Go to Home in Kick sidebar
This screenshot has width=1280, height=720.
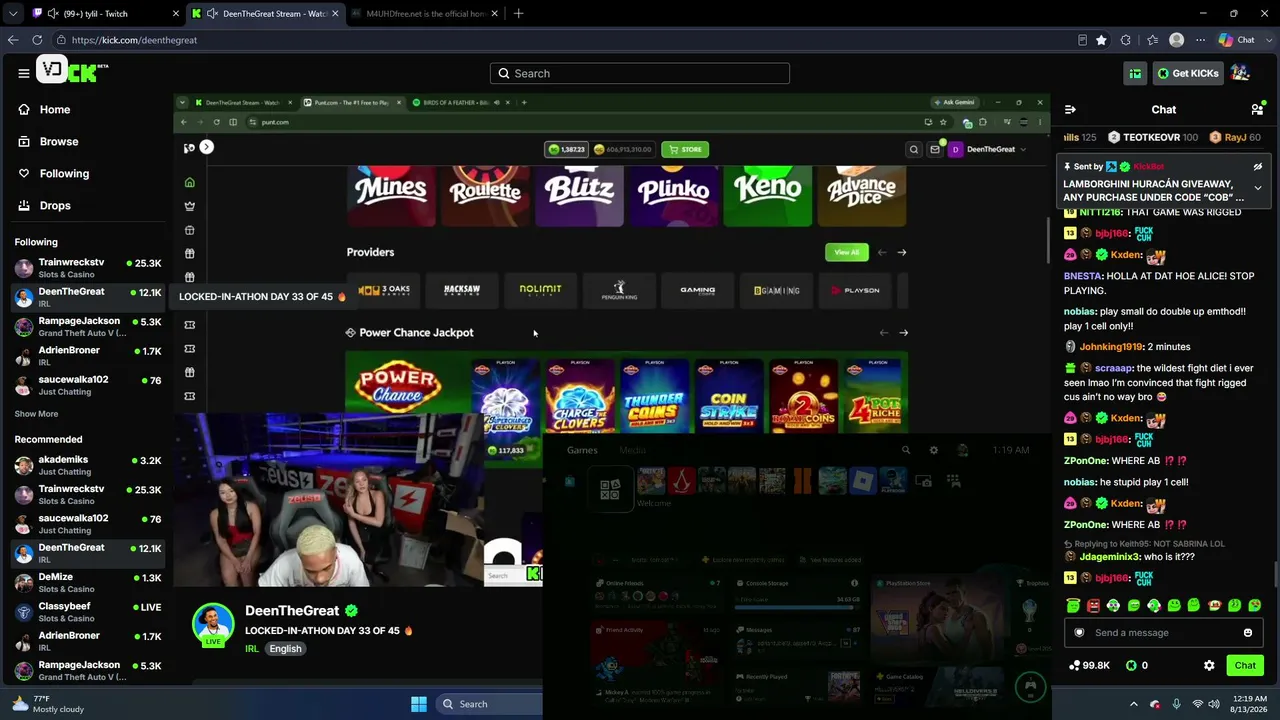[45, 110]
